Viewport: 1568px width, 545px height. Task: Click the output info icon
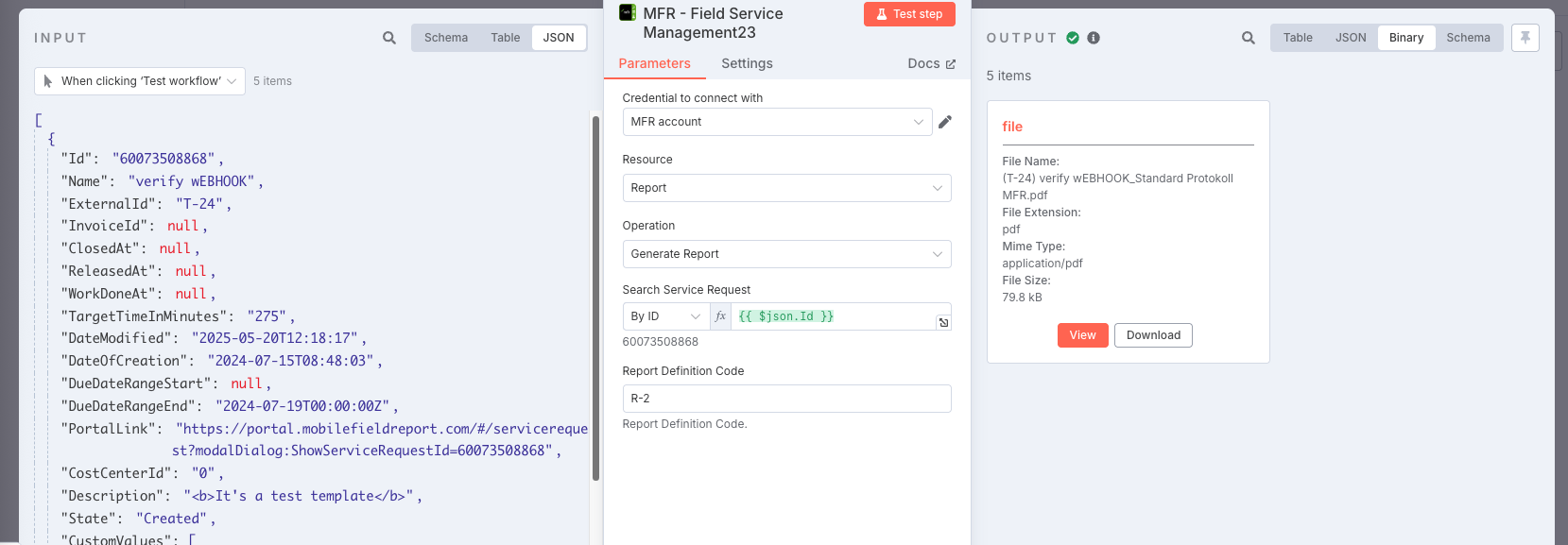1094,38
